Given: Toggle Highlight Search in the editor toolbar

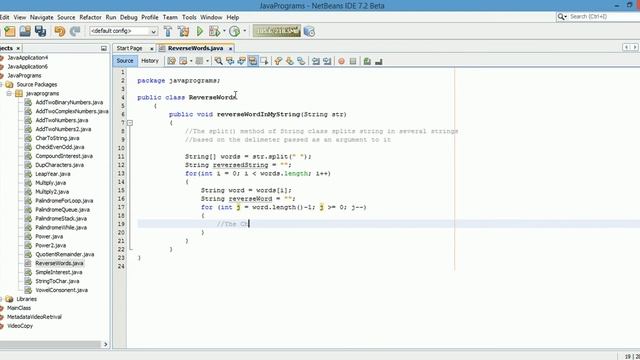Looking at the screenshot, I should [253, 61].
